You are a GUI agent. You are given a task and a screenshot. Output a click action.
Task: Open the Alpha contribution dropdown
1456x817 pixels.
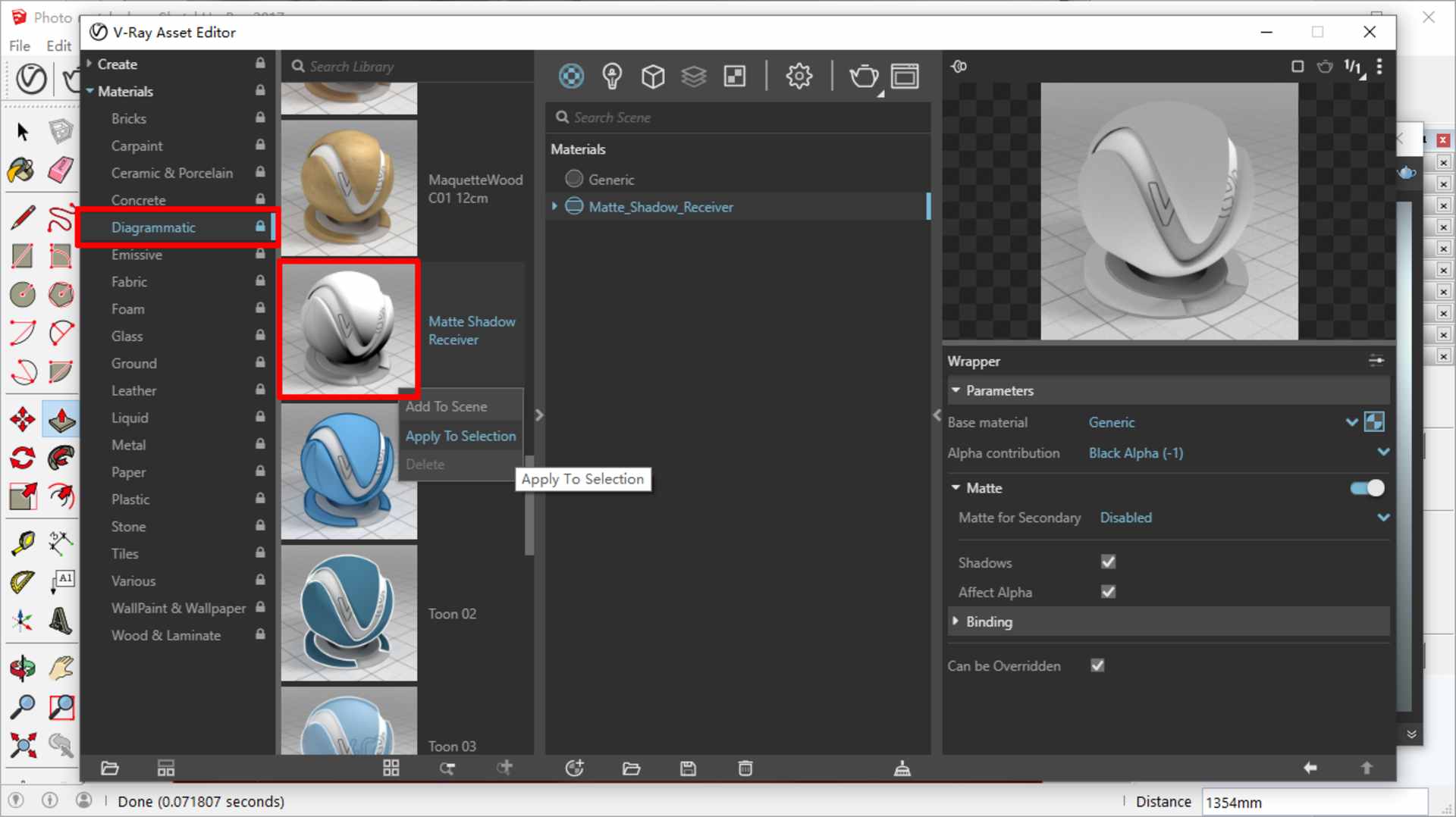1384,452
